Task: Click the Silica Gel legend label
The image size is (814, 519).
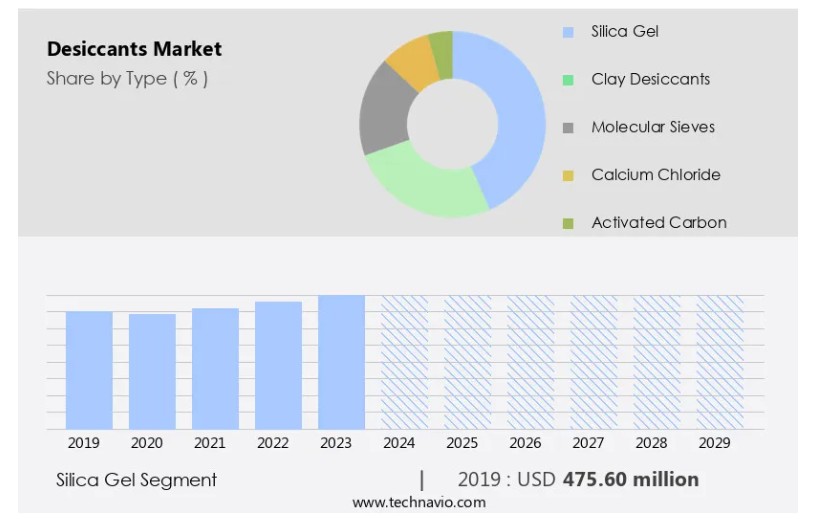Action: coord(624,32)
